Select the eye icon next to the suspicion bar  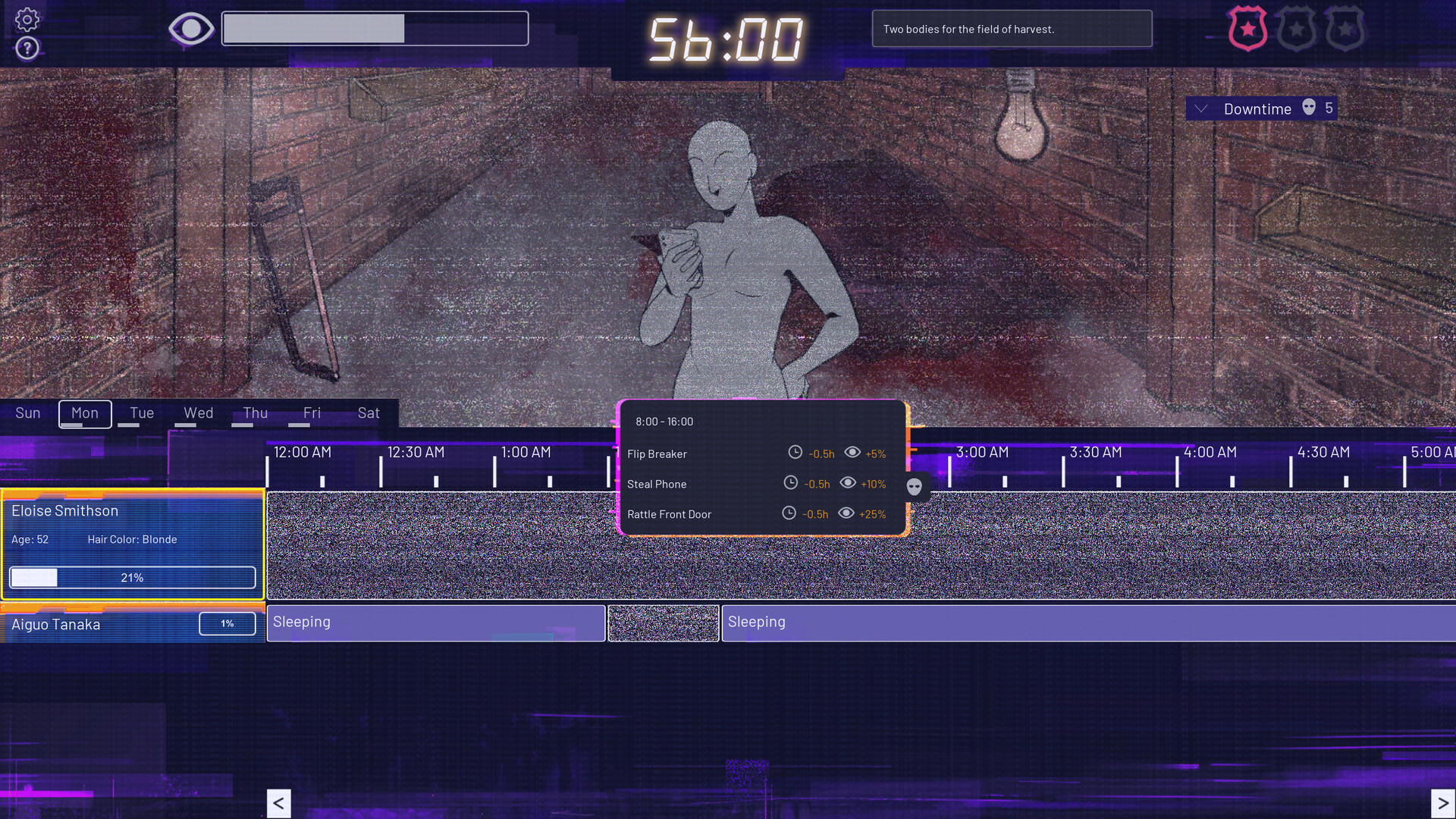(190, 28)
